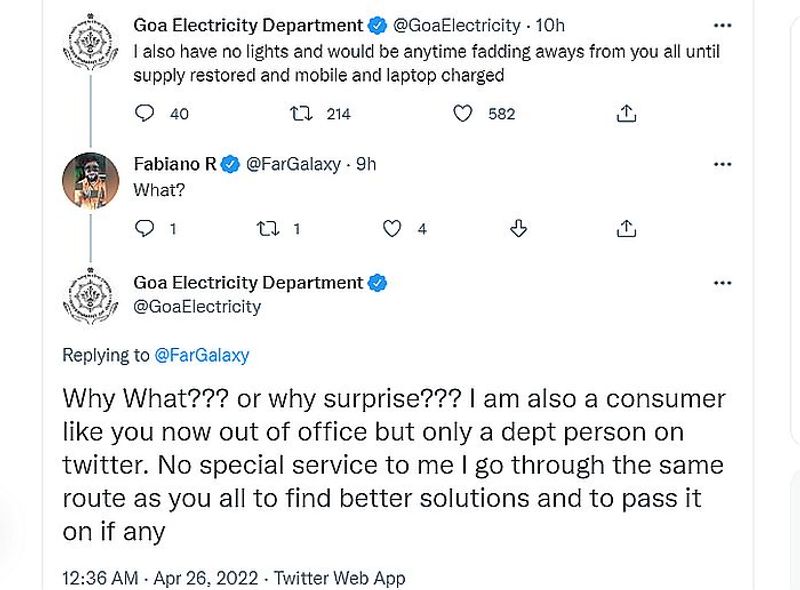
Task: Open more options on the first tweet
Action: tap(722, 24)
